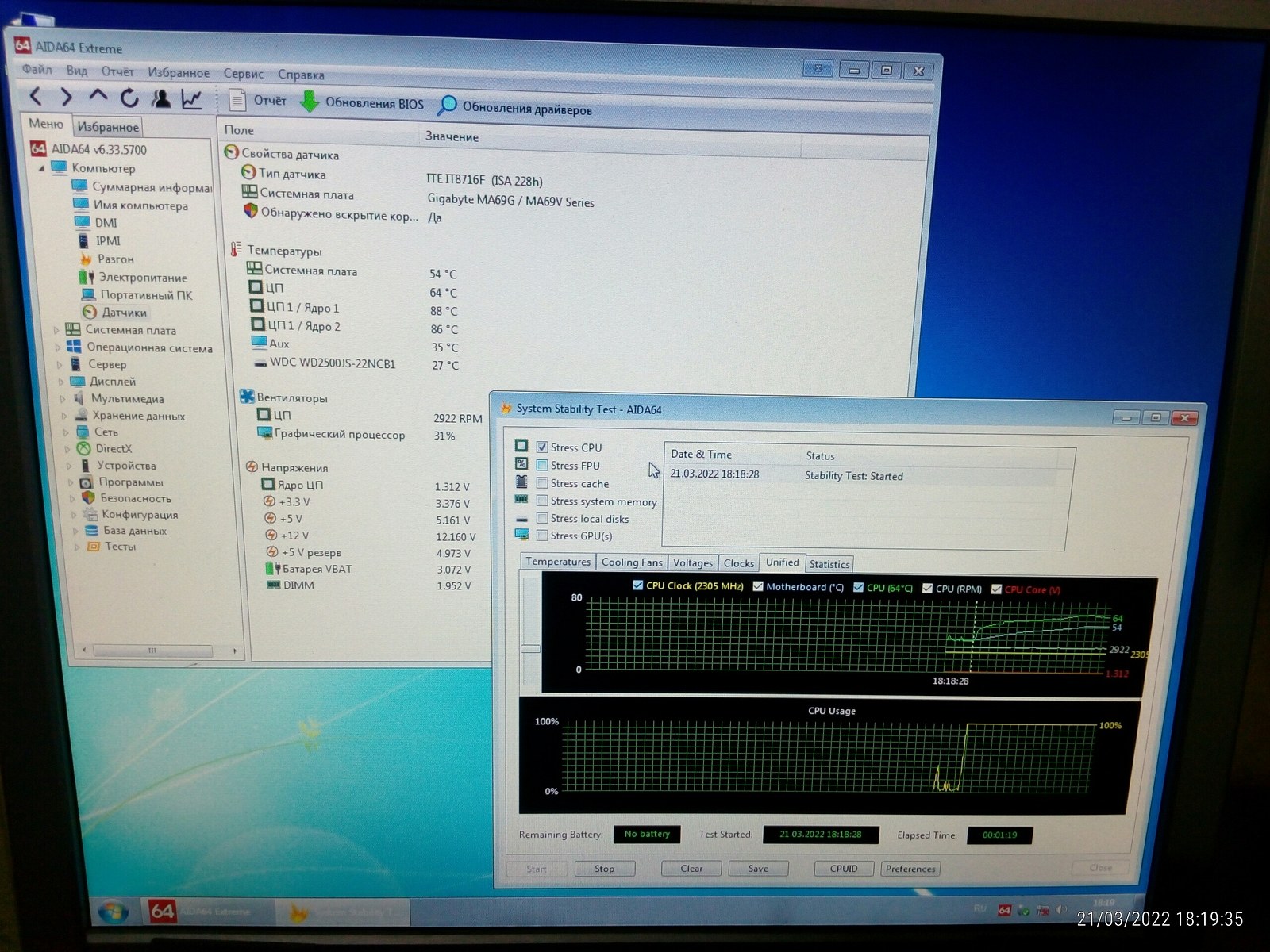Select the Устройства tree item
The height and width of the screenshot is (952, 1270).
click(x=117, y=466)
